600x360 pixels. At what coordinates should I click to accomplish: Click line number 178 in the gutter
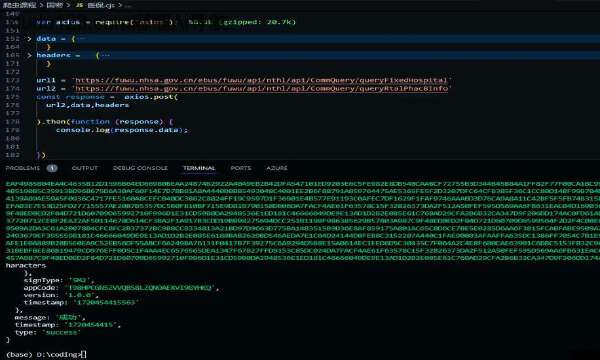pyautogui.click(x=12, y=122)
